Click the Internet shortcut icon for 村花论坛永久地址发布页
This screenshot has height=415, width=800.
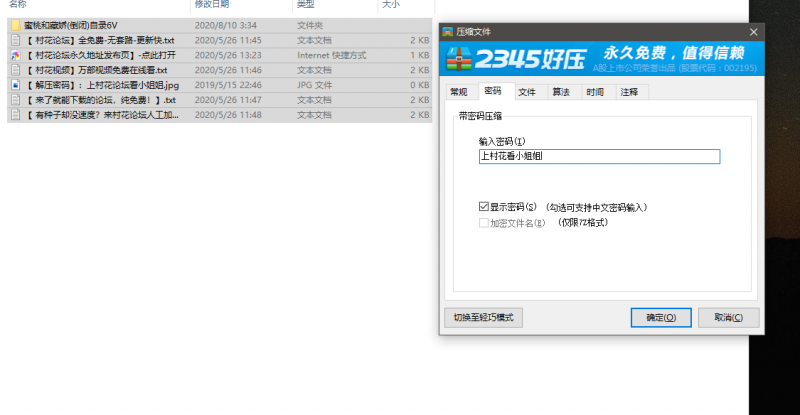point(15,55)
